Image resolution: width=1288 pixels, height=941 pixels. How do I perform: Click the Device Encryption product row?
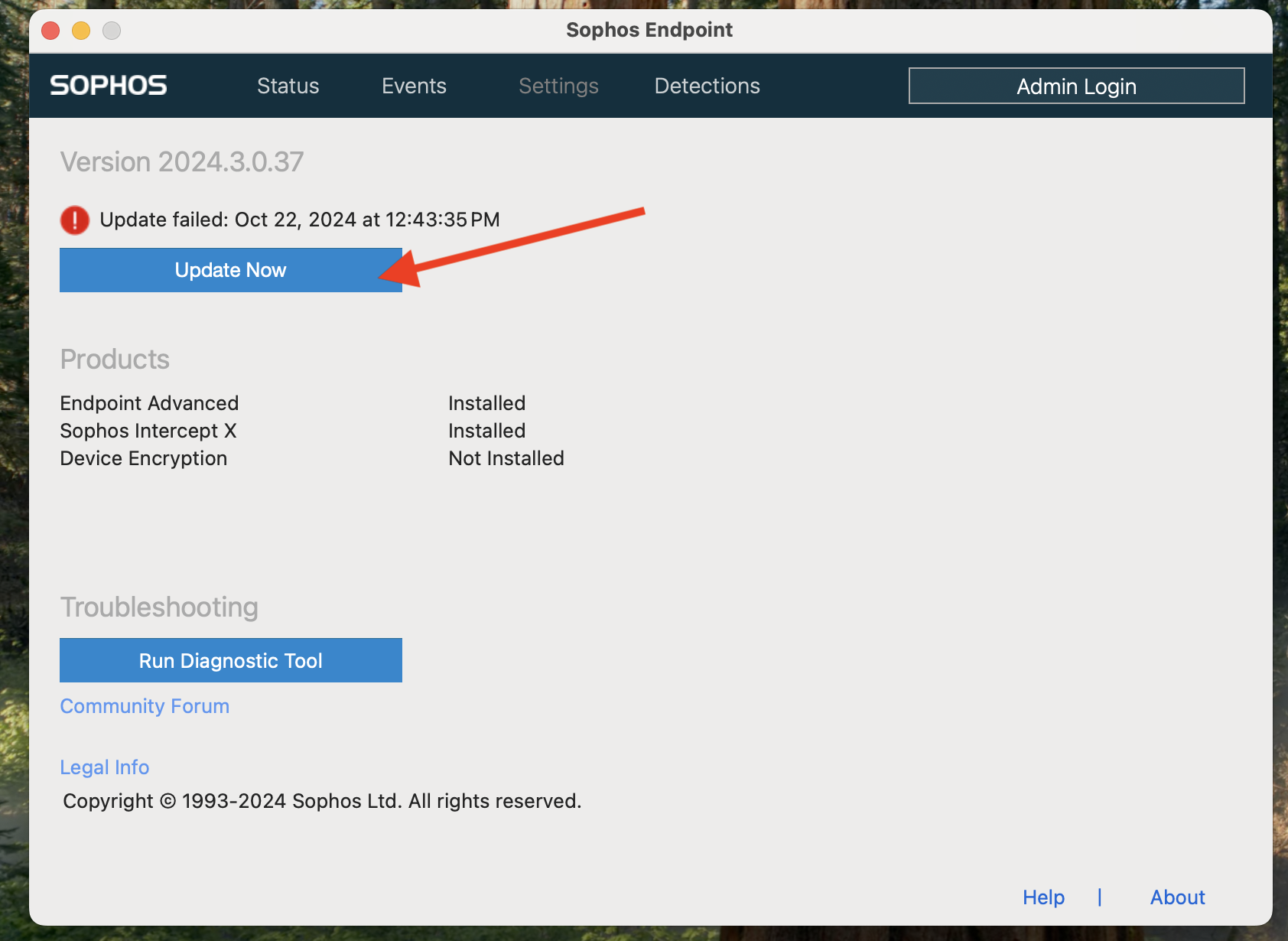point(312,458)
